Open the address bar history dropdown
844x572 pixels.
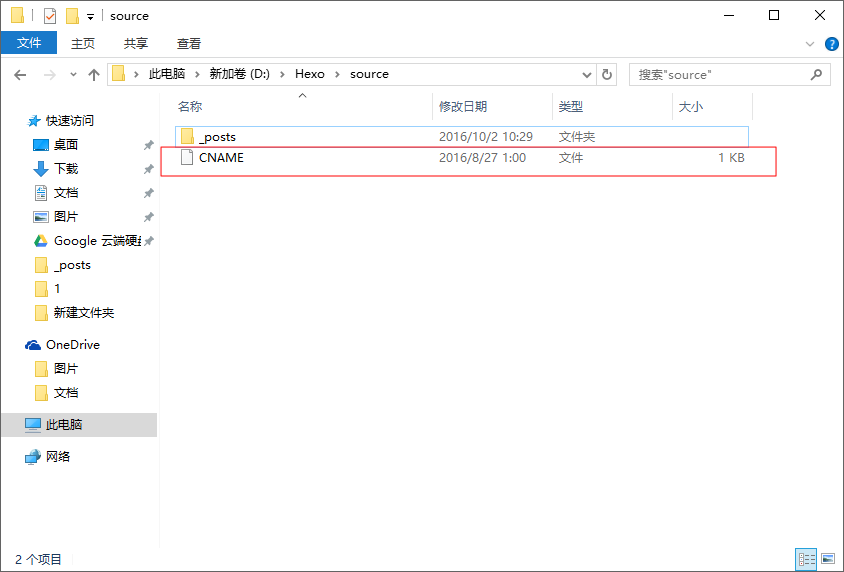click(x=587, y=74)
